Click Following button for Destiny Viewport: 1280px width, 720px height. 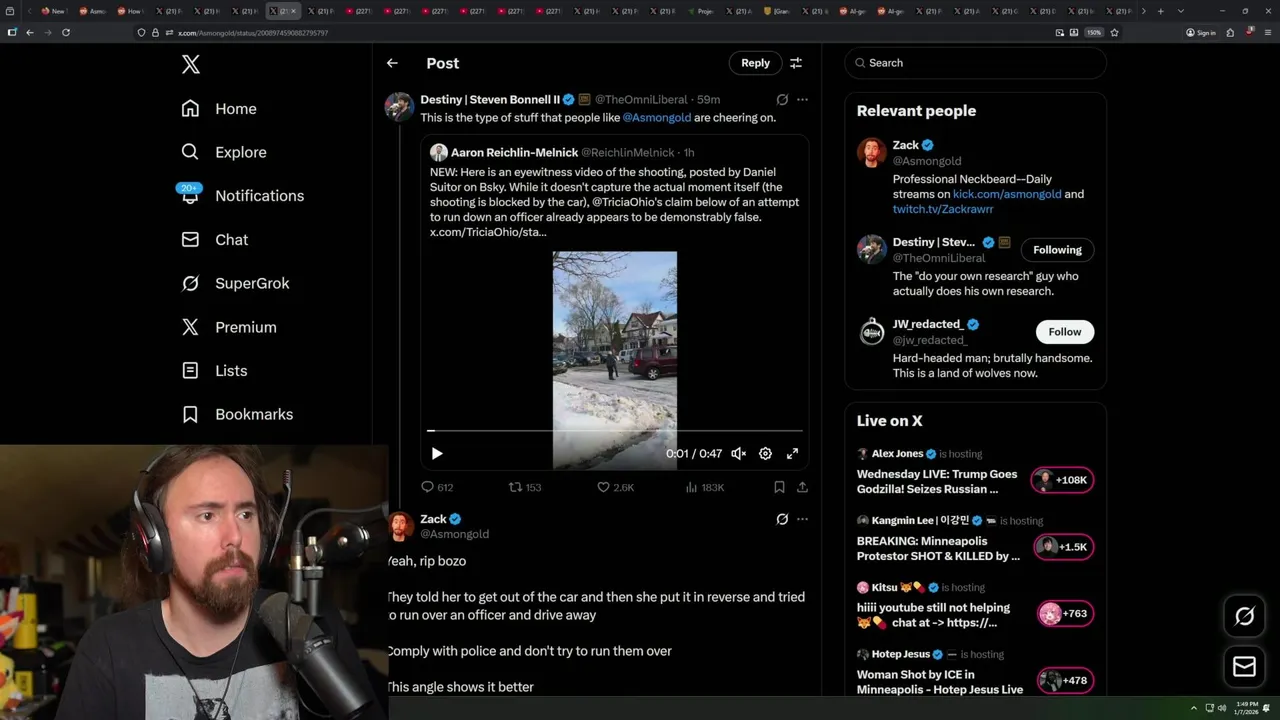coord(1057,250)
